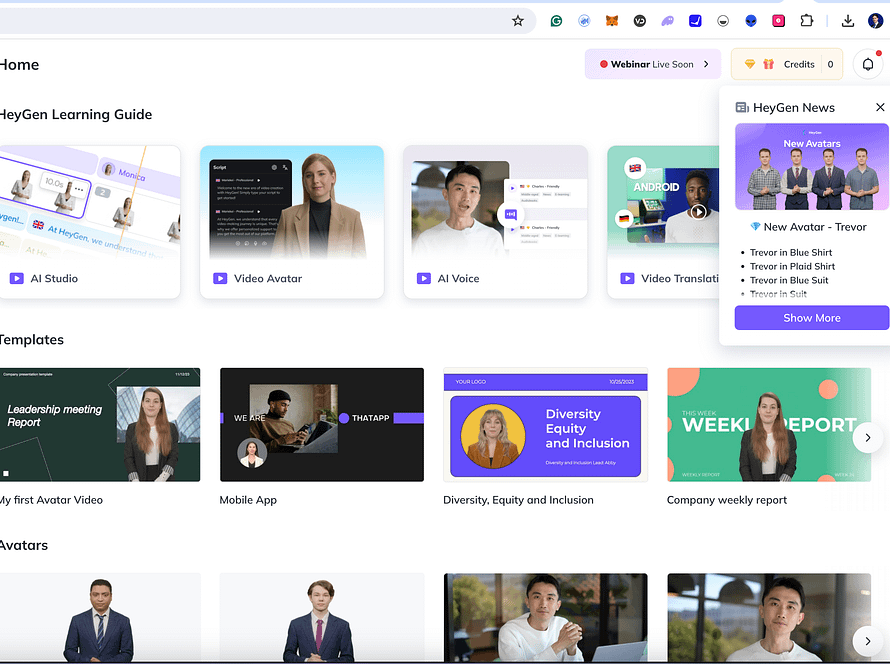Image resolution: width=890 pixels, height=664 pixels.
Task: Open the Webinar Live Soon banner
Action: [653, 64]
